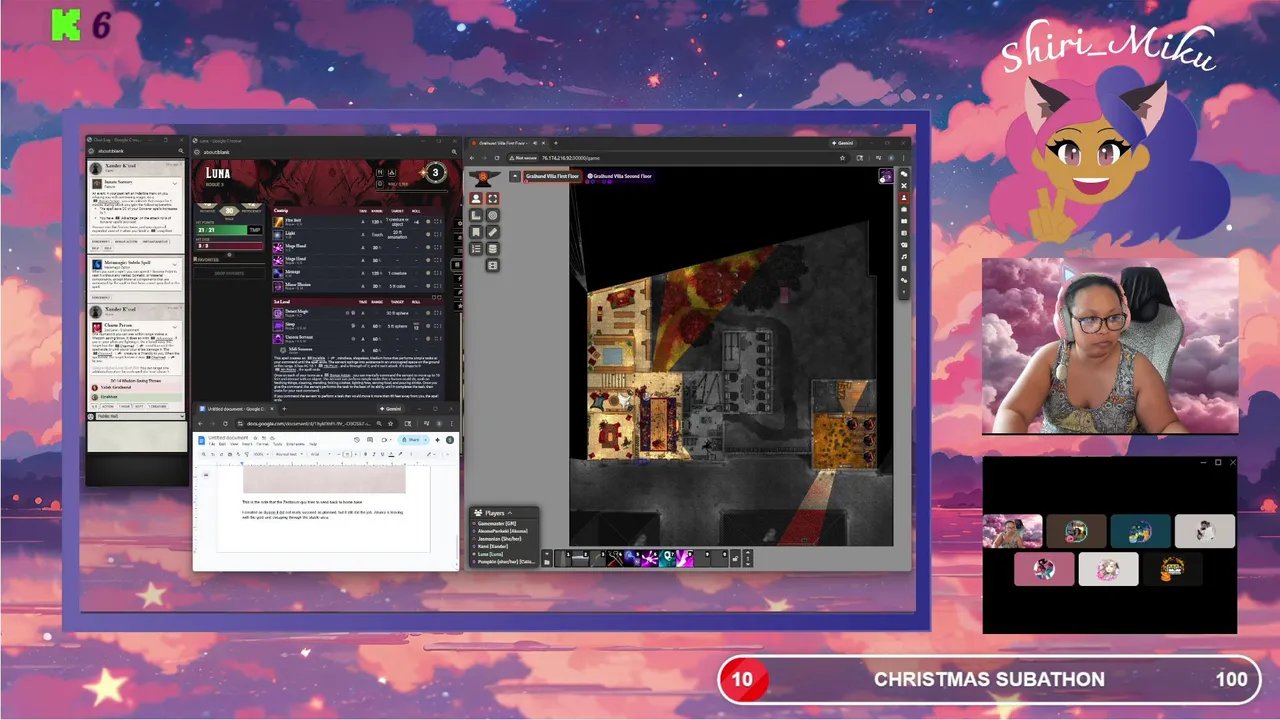Open the Docs text color picker
This screenshot has height=720, width=1280.
(391, 454)
